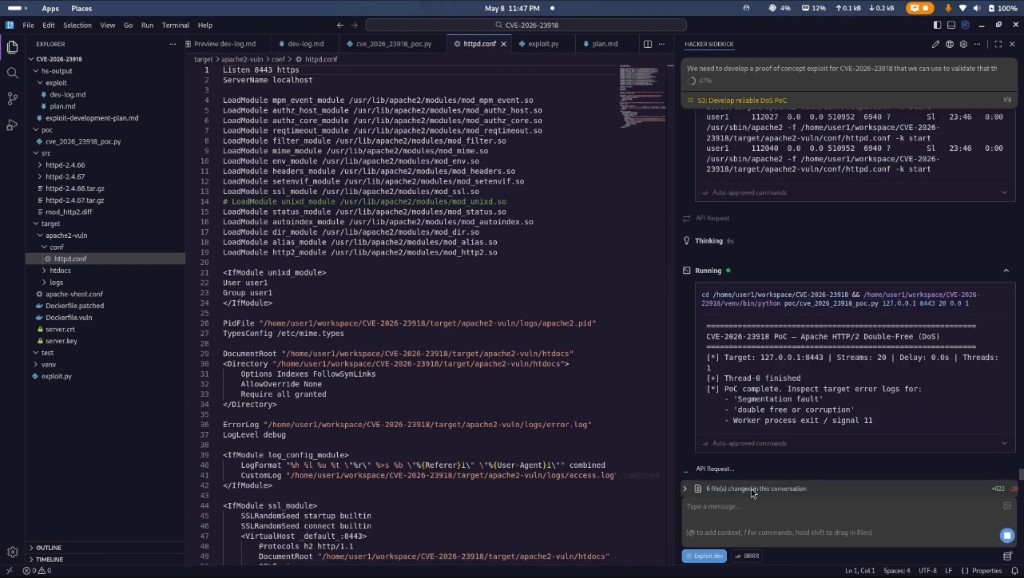Click the globe icon in Hacker Sidekick header
1024x578 pixels.
(x=950, y=44)
